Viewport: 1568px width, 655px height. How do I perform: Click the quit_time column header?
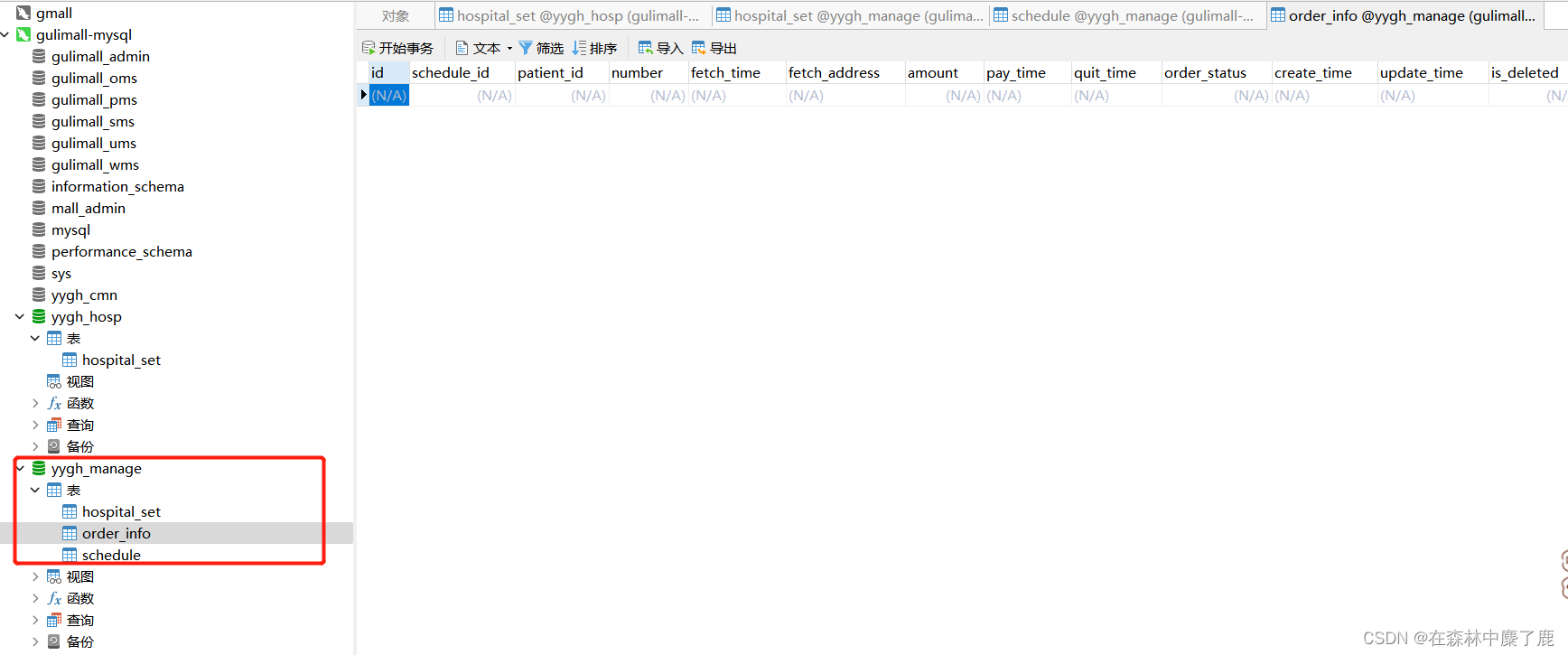1116,72
